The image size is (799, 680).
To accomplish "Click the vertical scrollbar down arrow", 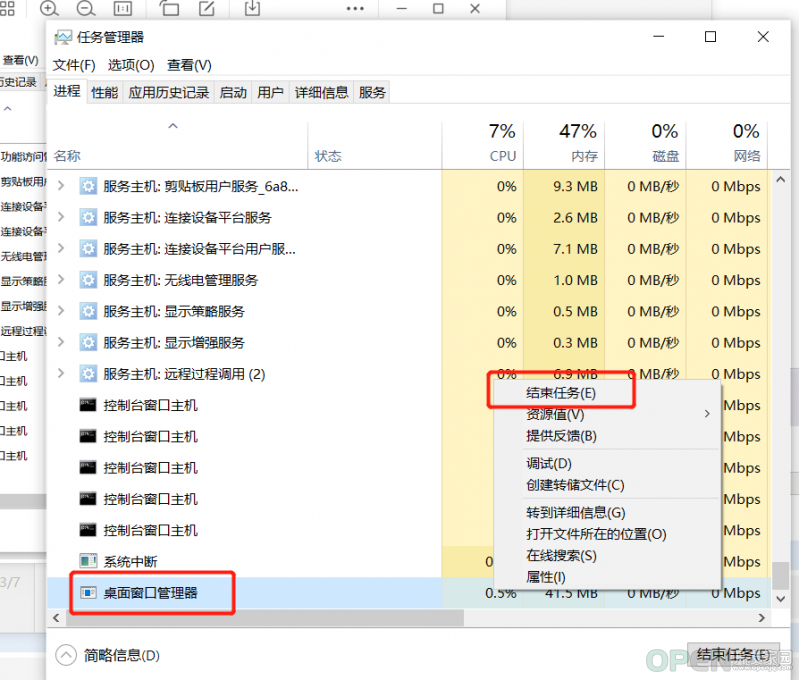I will point(780,598).
